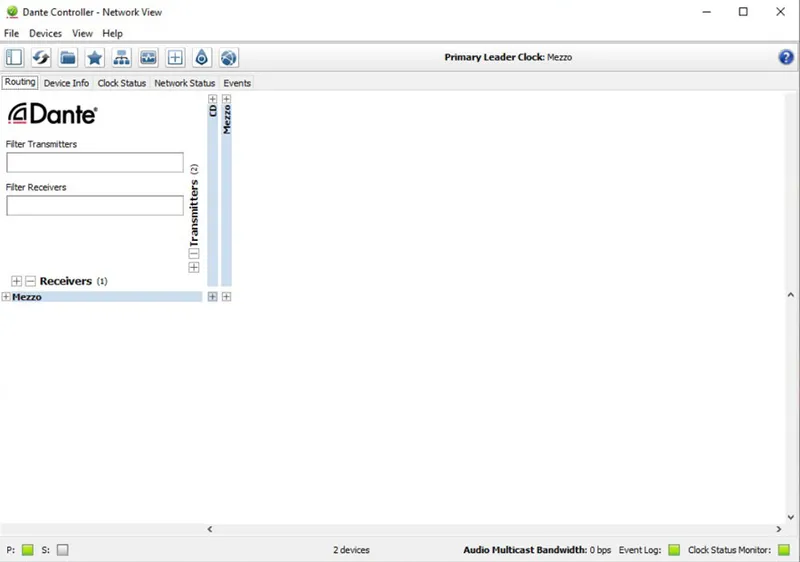Select the Mezzo receiver name
The image size is (800, 562).
point(27,297)
